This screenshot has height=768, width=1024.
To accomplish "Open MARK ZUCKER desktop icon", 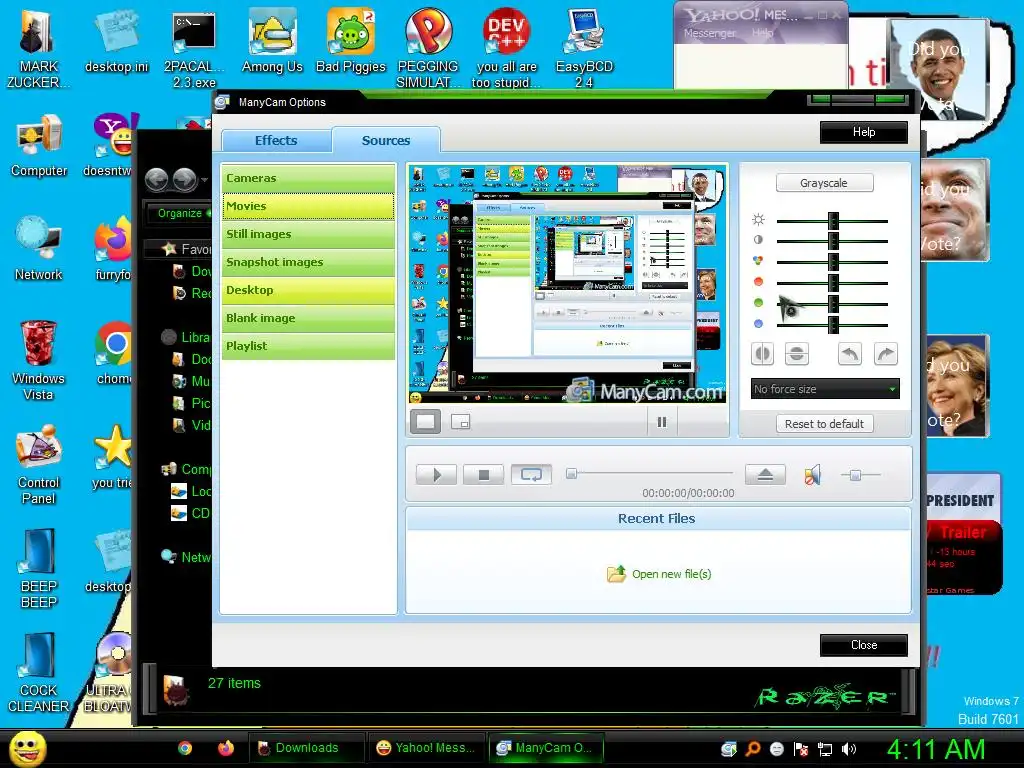I will point(38,48).
